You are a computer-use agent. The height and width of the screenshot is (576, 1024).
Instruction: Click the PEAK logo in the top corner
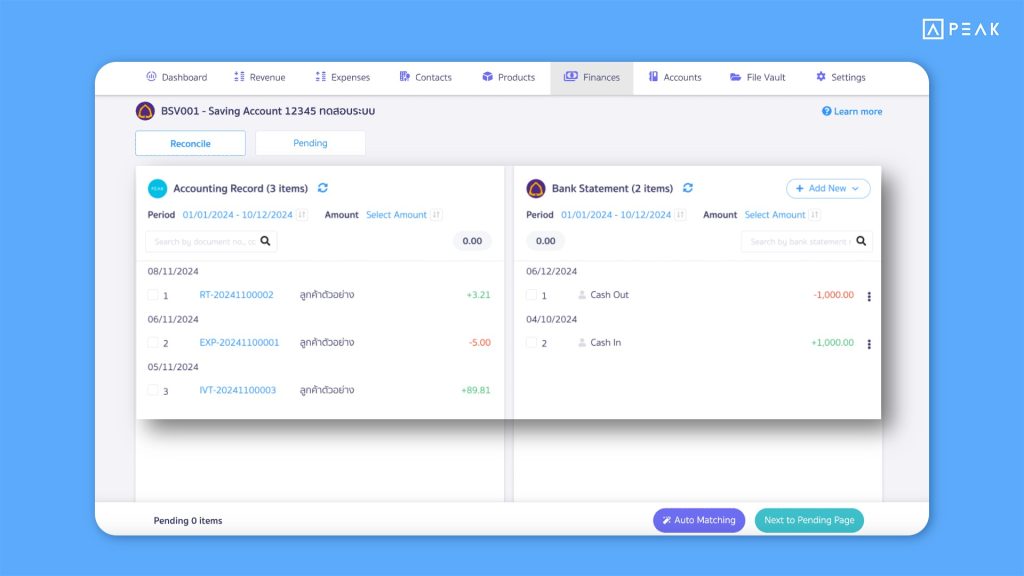click(960, 29)
